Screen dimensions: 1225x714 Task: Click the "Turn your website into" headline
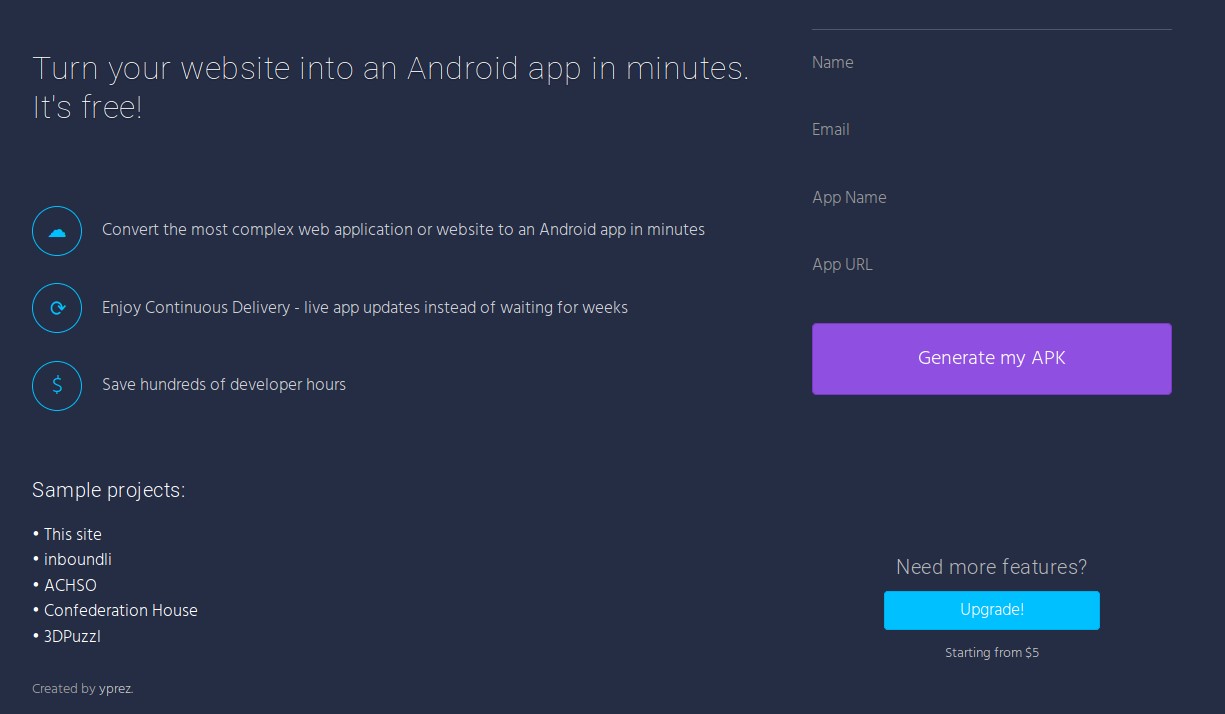coord(390,69)
